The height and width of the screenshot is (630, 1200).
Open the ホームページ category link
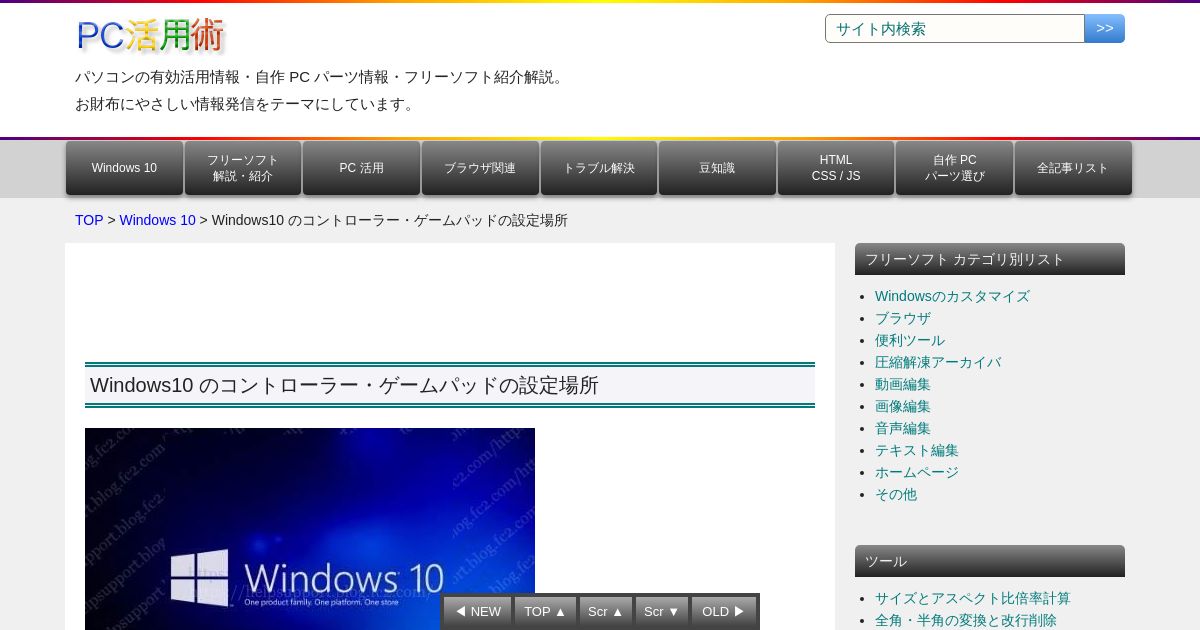click(917, 472)
